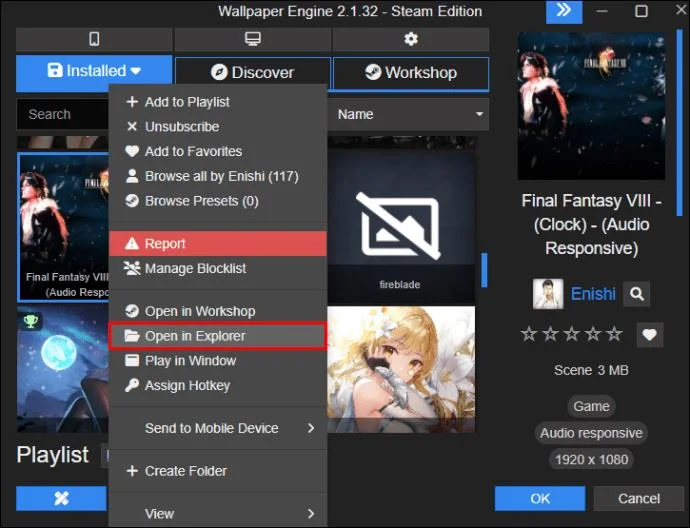The width and height of the screenshot is (690, 528).
Task: Select Browse all by Enishi (117)
Action: coord(218,176)
